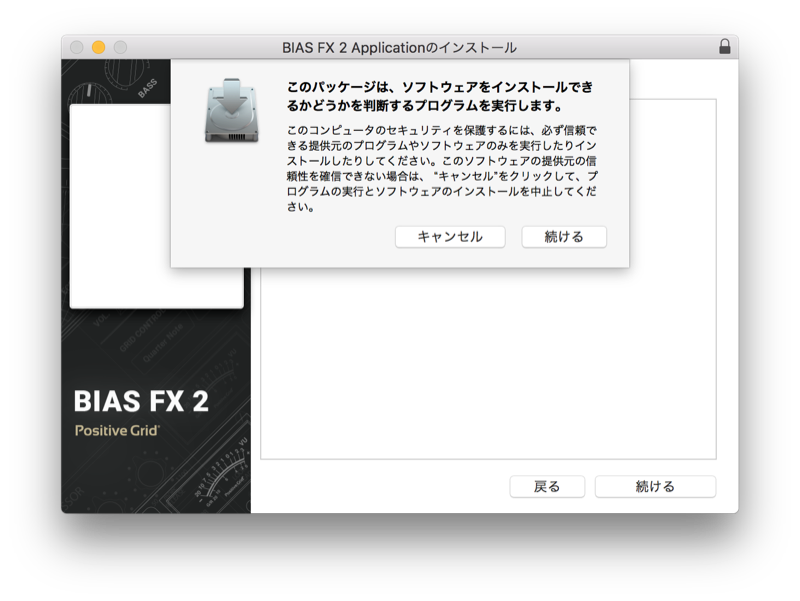Click the BIAS FX 2 logo text
Viewport: 800px width, 601px height.
pyautogui.click(x=141, y=401)
